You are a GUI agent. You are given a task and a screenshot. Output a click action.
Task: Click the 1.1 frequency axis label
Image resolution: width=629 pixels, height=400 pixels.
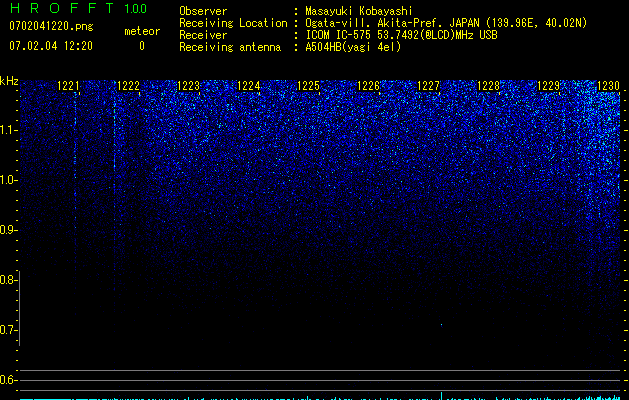[8, 130]
